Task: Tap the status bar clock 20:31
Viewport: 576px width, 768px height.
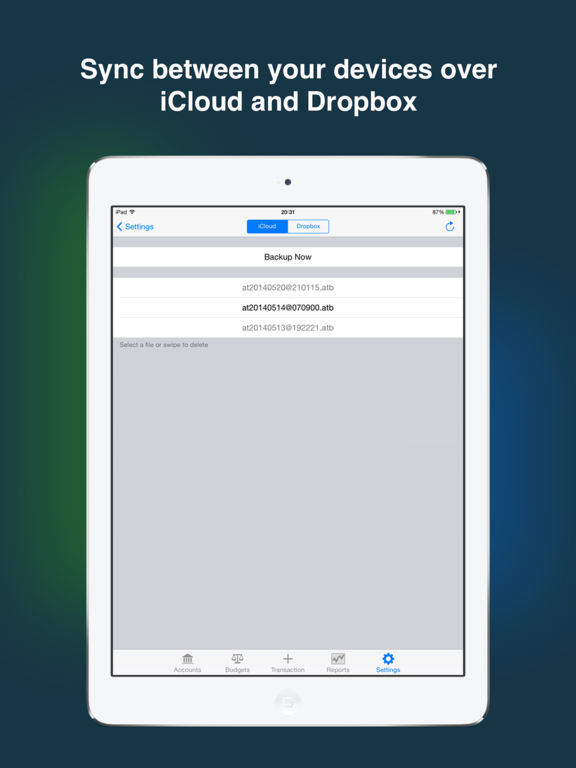Action: pos(288,212)
